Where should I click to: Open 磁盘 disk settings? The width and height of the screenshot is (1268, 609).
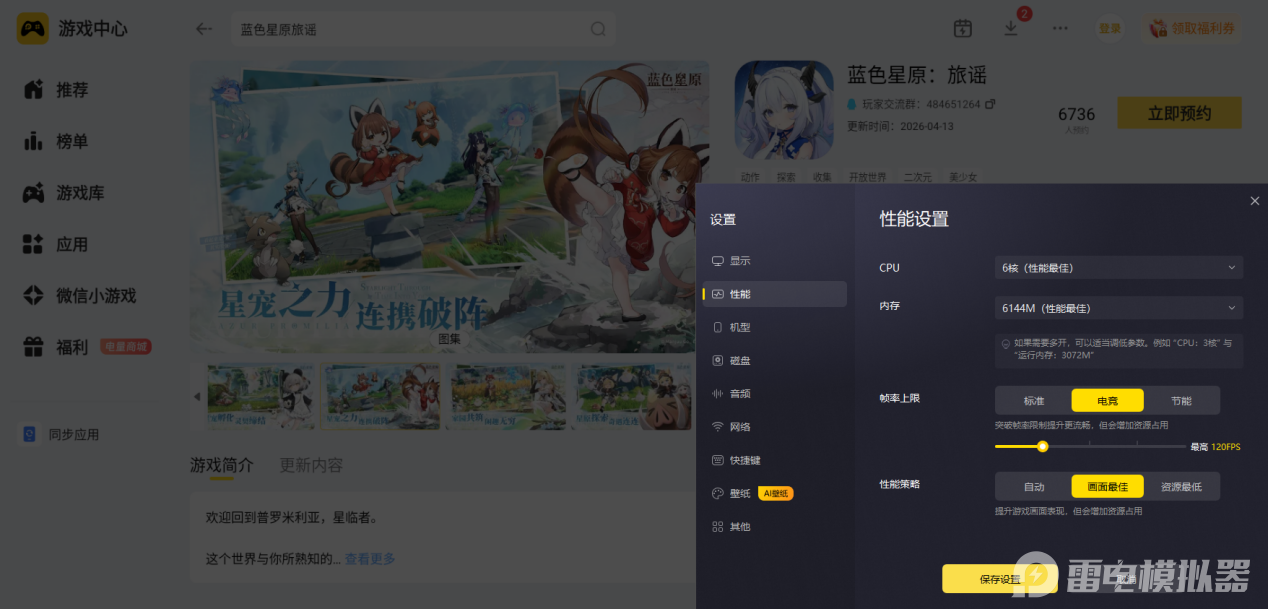pyautogui.click(x=774, y=360)
